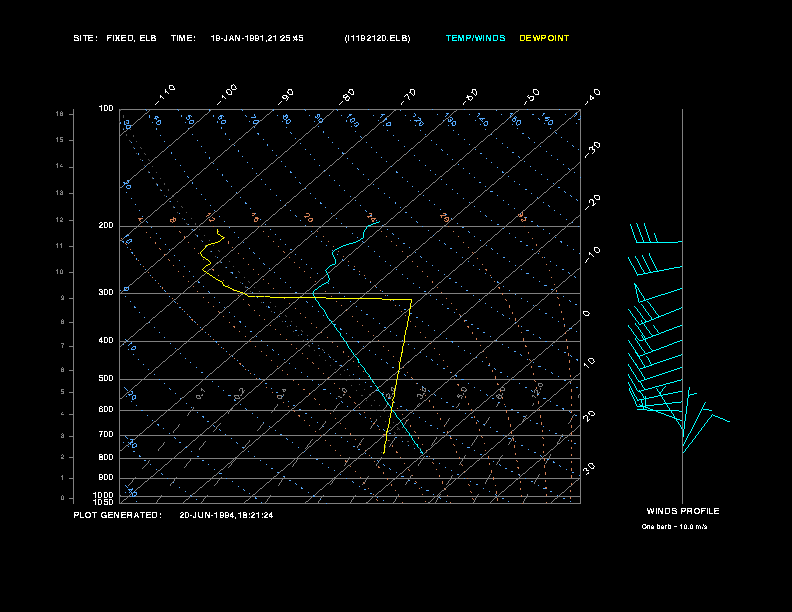Click the 30 temperature label on the right axis
This screenshot has width=792, height=612.
click(x=589, y=468)
